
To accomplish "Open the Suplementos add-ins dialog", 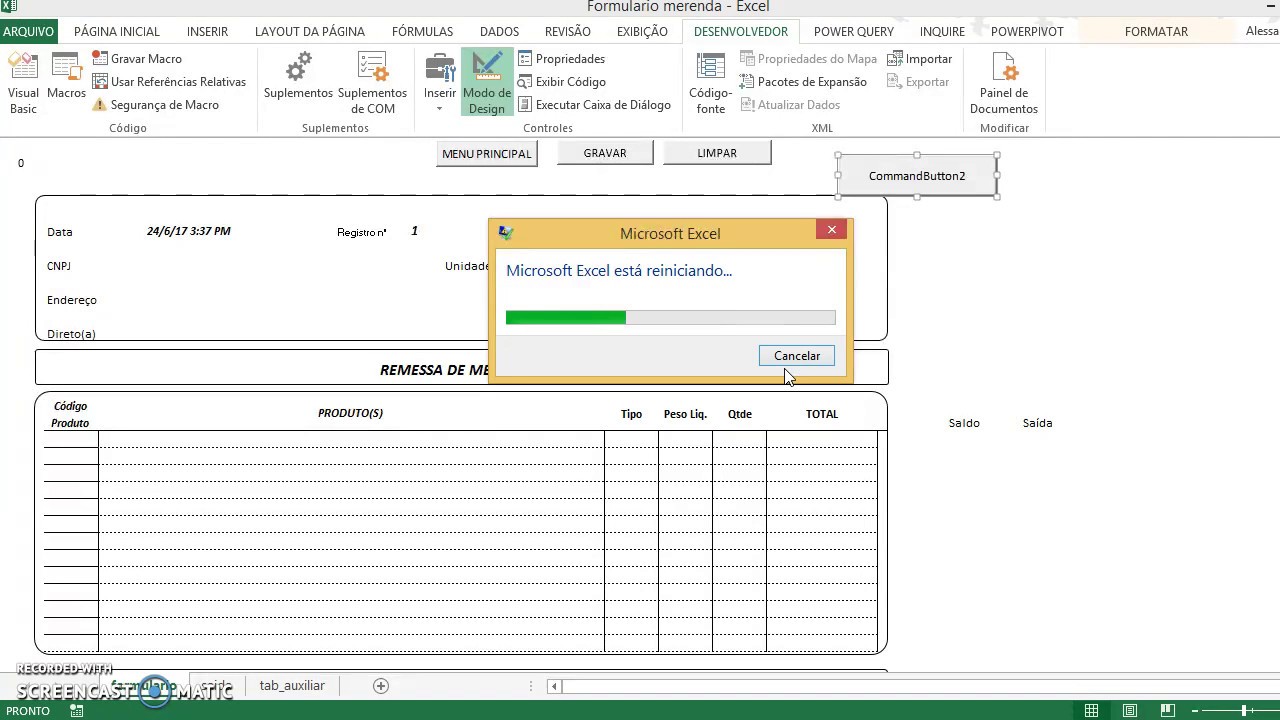I will [298, 77].
